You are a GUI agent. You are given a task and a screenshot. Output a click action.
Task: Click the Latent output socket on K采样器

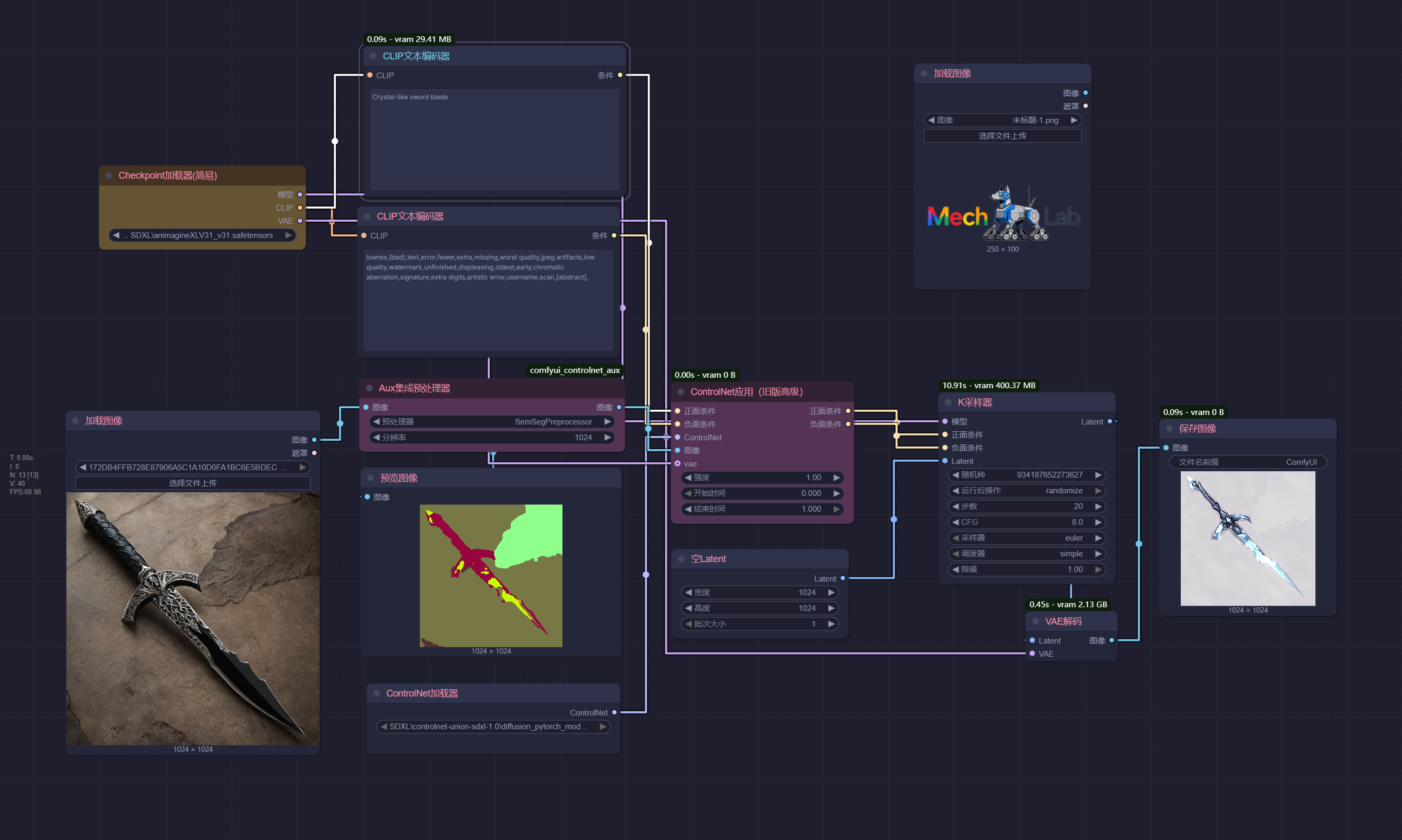click(x=1109, y=422)
